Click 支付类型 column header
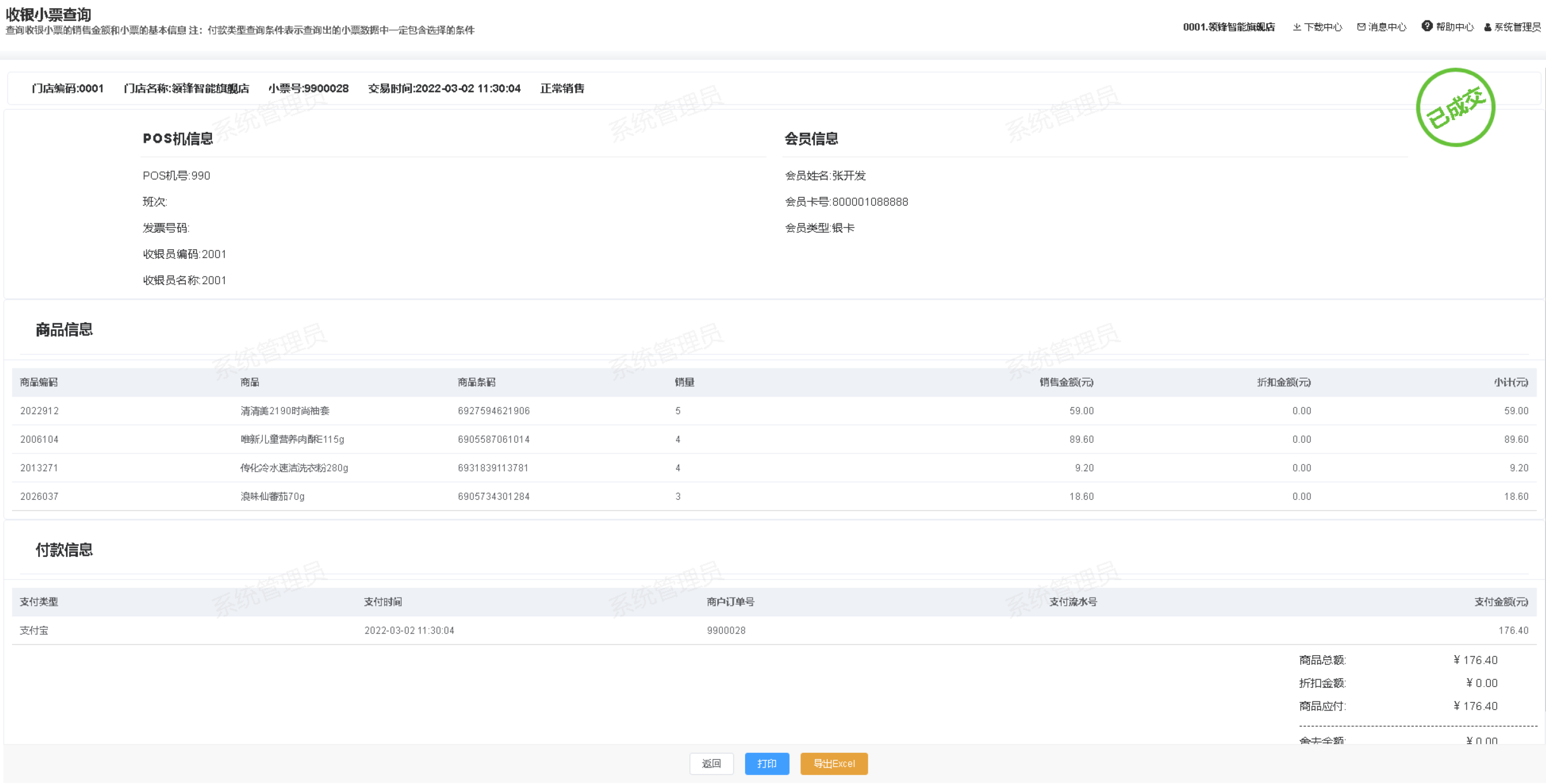The width and height of the screenshot is (1546, 784). [39, 602]
